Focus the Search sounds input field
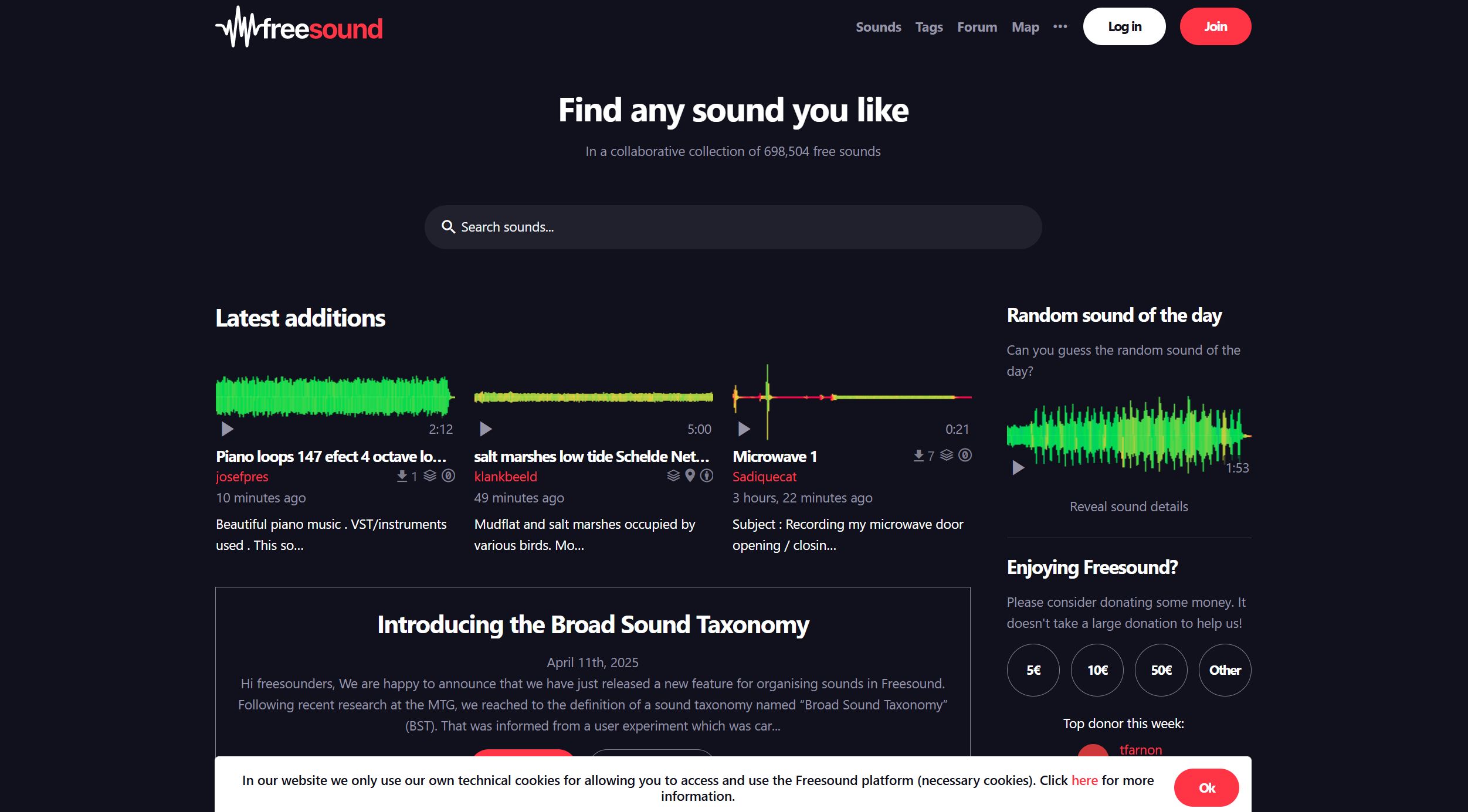The image size is (1468, 812). tap(733, 227)
